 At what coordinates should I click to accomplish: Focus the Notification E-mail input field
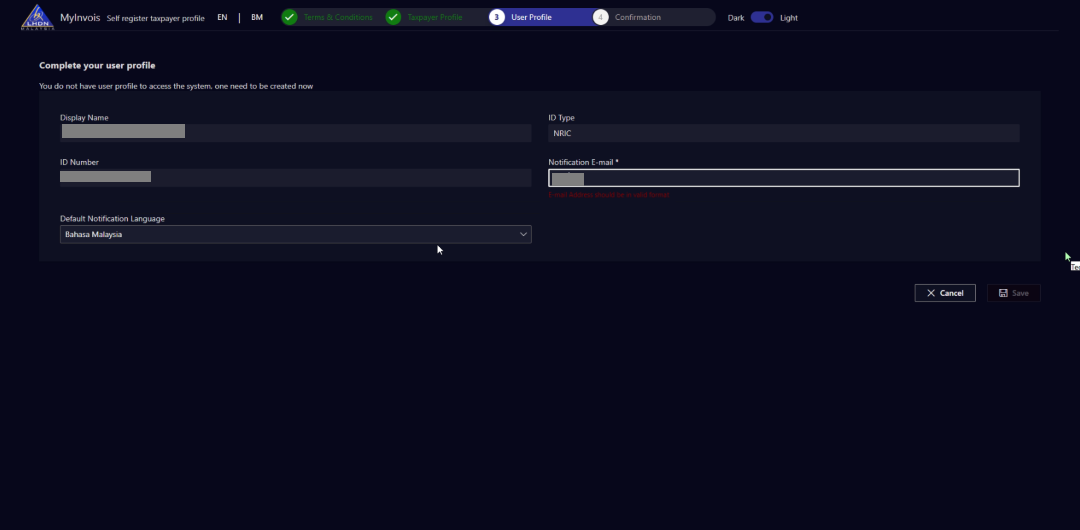click(783, 178)
